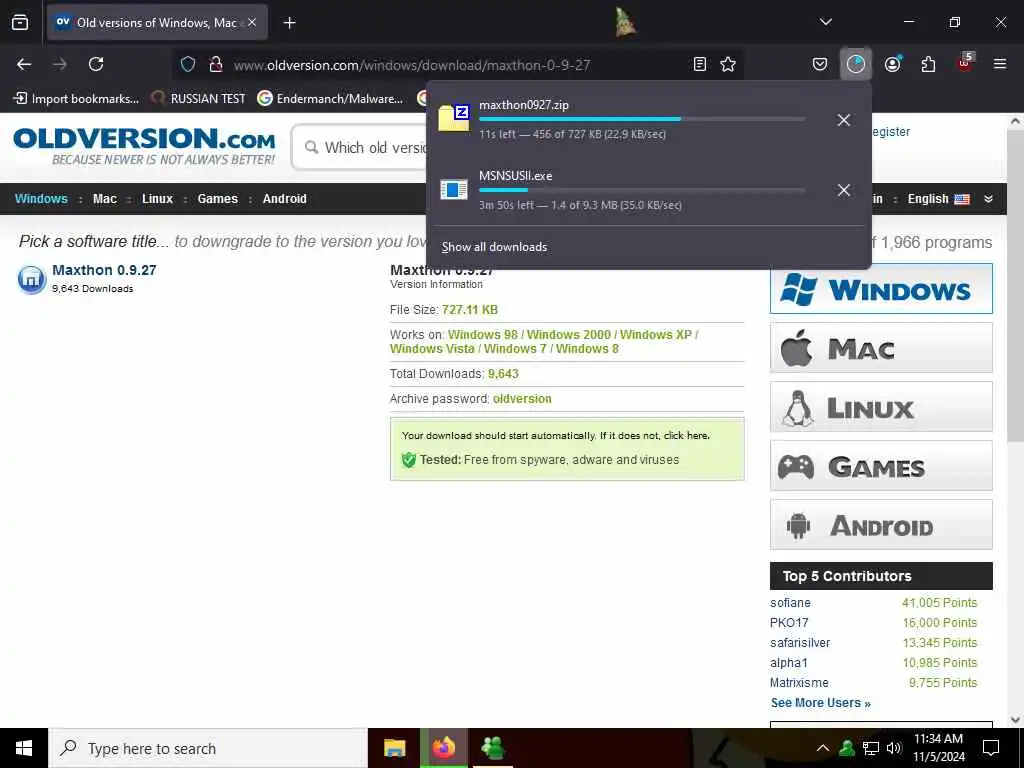Viewport: 1024px width, 768px height.
Task: Open File Explorer from the taskbar
Action: point(394,748)
